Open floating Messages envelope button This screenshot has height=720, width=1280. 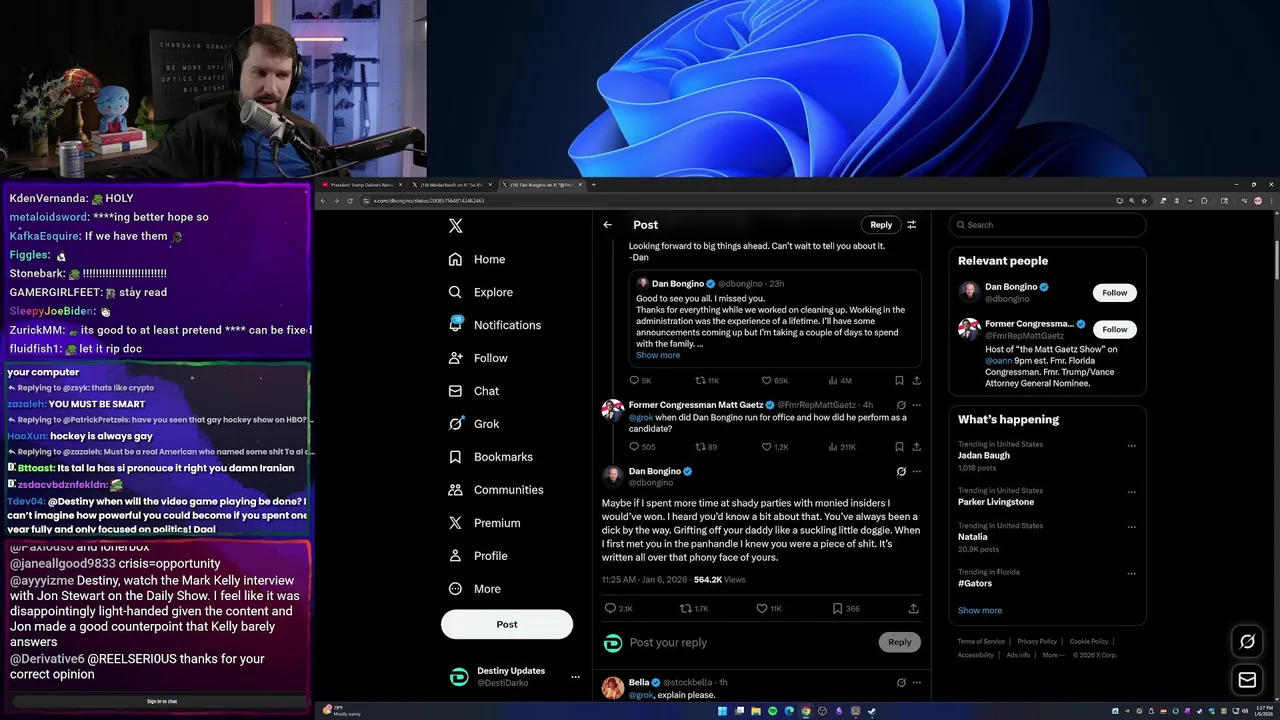(1247, 680)
